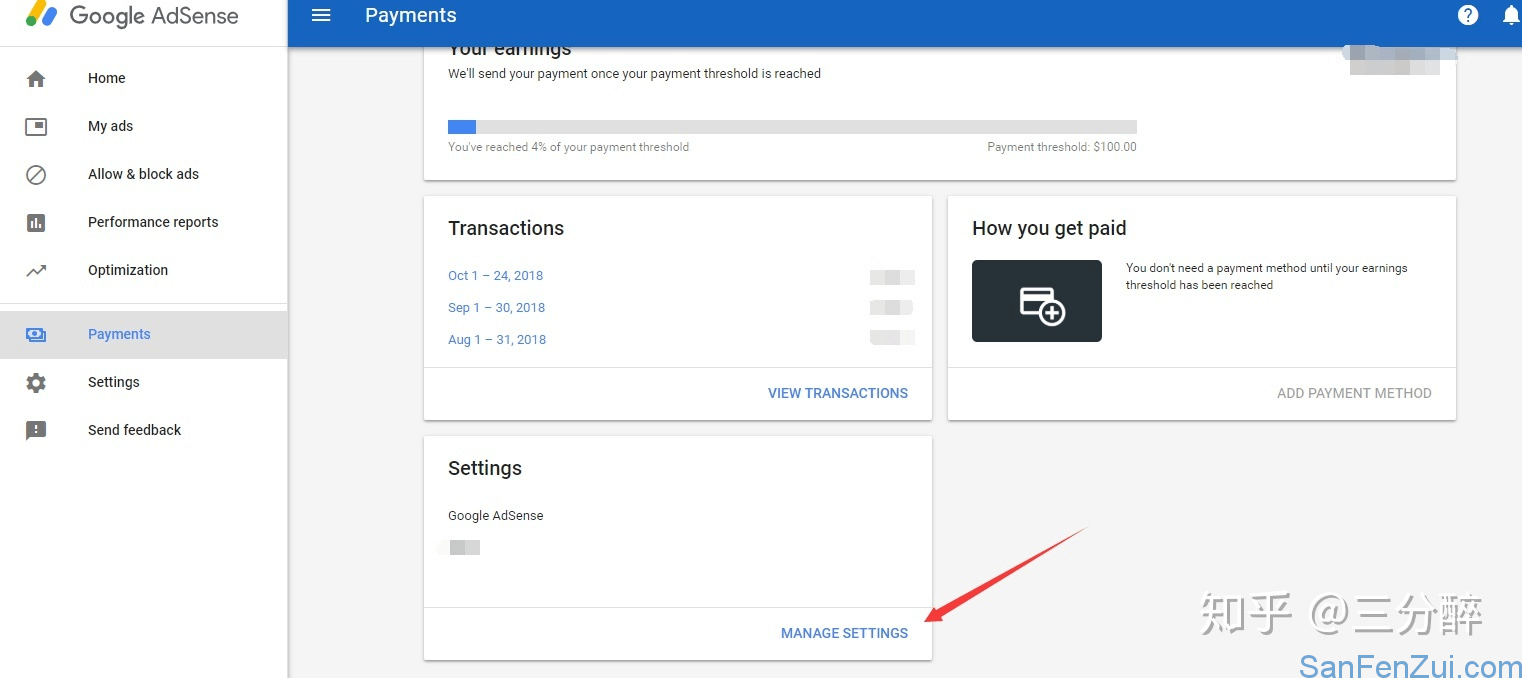
Task: Click the payment threshold progress bar
Action: [x=792, y=127]
